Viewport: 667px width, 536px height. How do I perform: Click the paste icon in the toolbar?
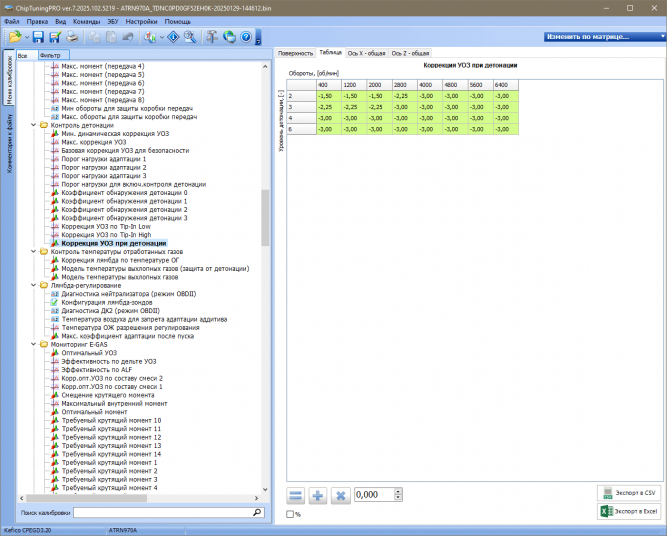(111, 37)
